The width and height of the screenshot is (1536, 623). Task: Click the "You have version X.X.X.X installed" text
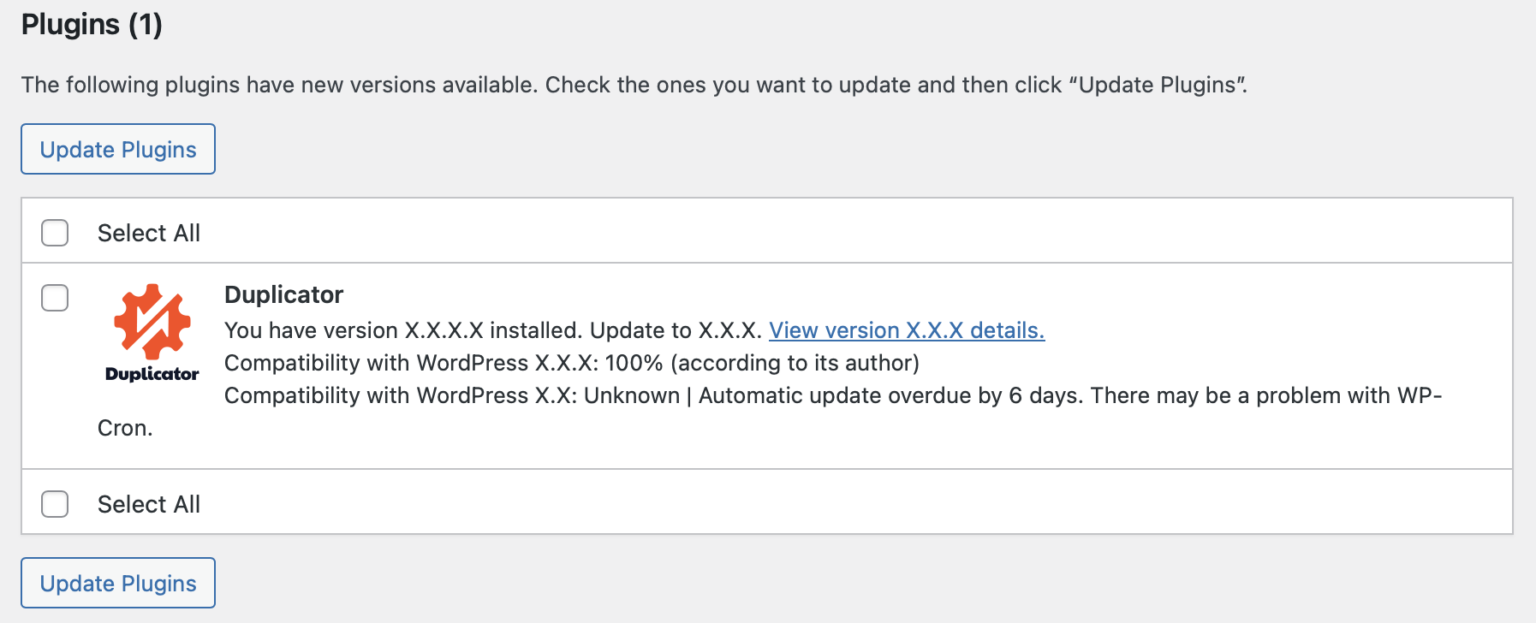398,330
